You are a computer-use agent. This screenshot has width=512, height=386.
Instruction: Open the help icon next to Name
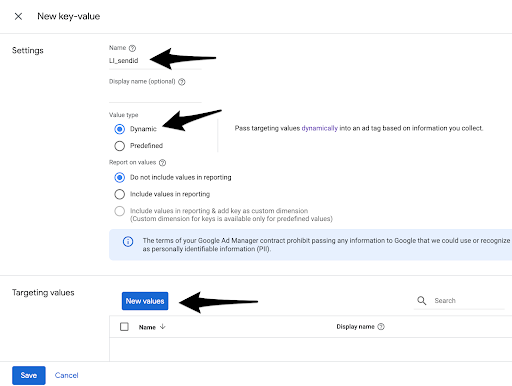[x=132, y=48]
